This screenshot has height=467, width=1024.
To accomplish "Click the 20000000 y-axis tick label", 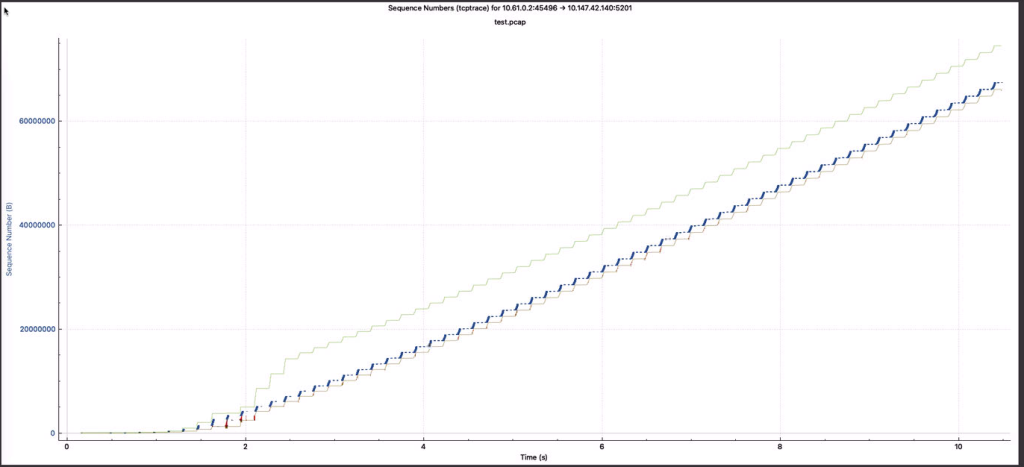I will (35, 329).
